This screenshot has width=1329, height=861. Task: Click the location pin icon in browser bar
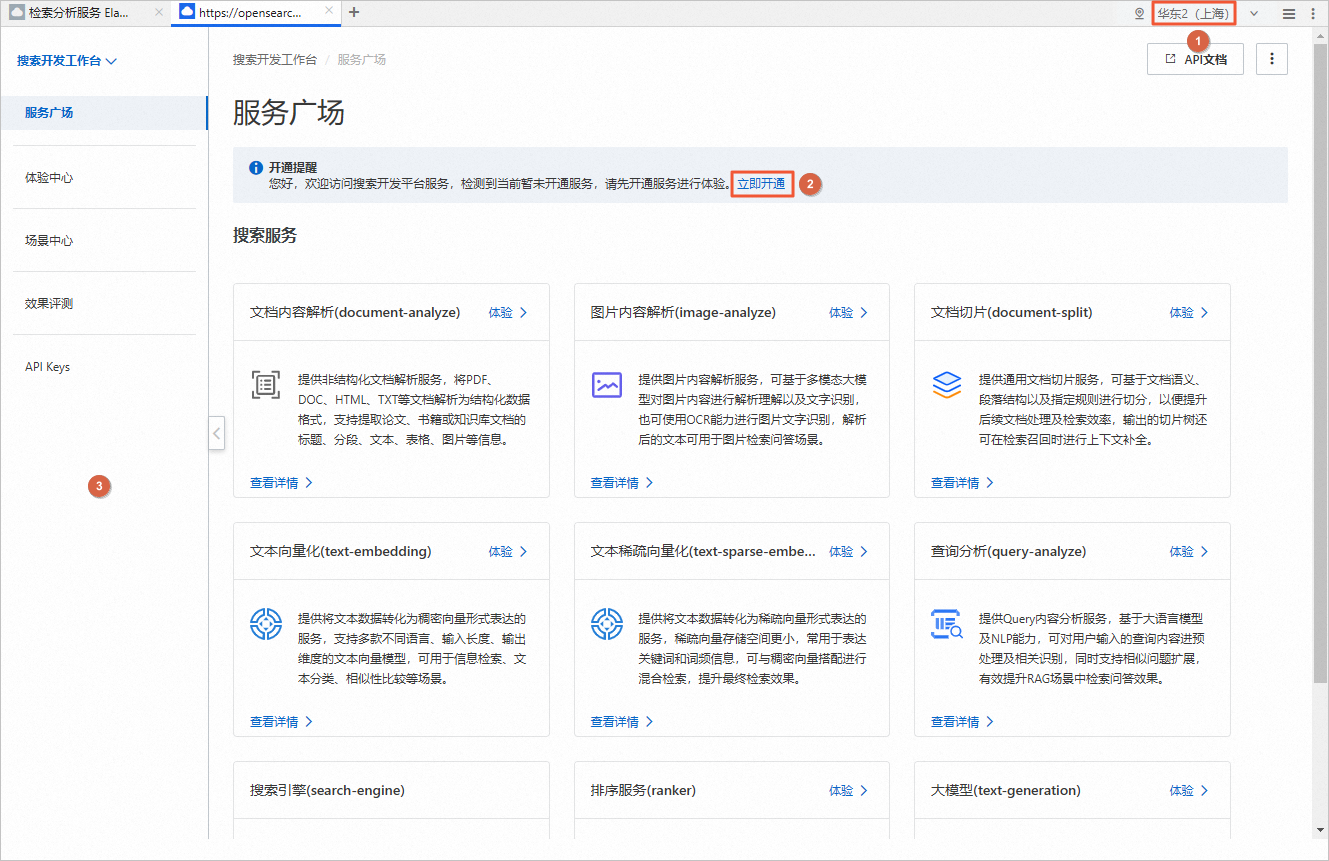click(x=1139, y=14)
